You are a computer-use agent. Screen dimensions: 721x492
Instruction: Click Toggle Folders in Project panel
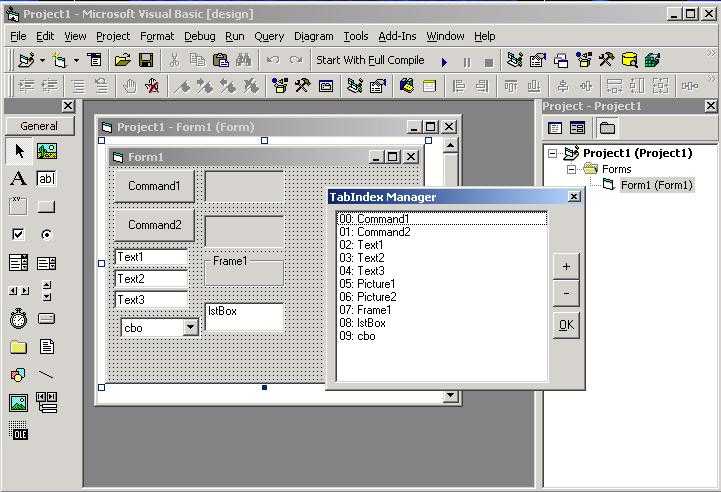click(x=607, y=128)
